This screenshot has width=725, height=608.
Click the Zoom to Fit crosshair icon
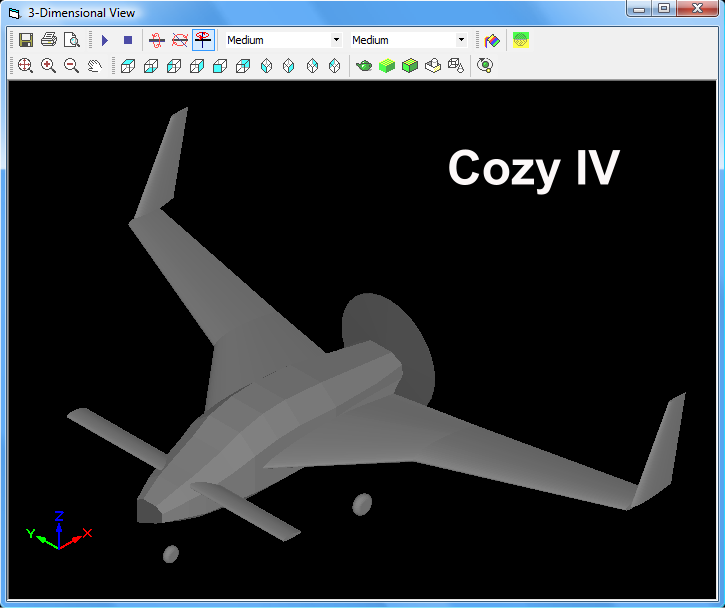coord(25,66)
